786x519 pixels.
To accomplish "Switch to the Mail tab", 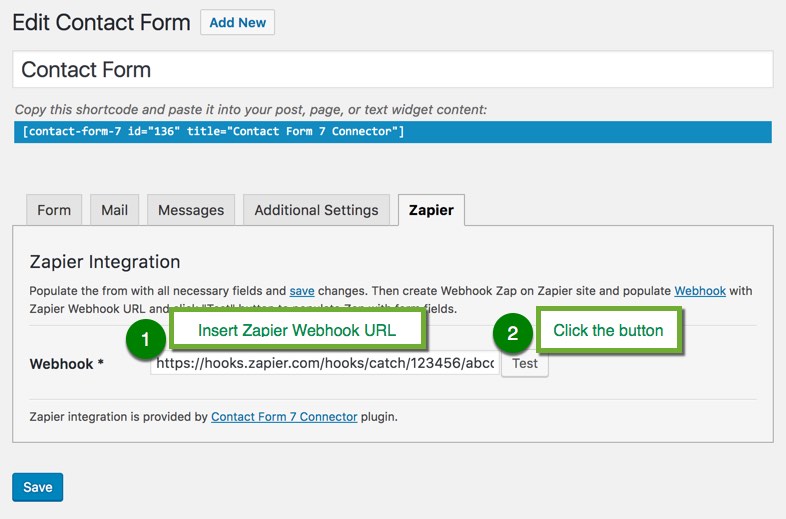I will click(x=114, y=210).
